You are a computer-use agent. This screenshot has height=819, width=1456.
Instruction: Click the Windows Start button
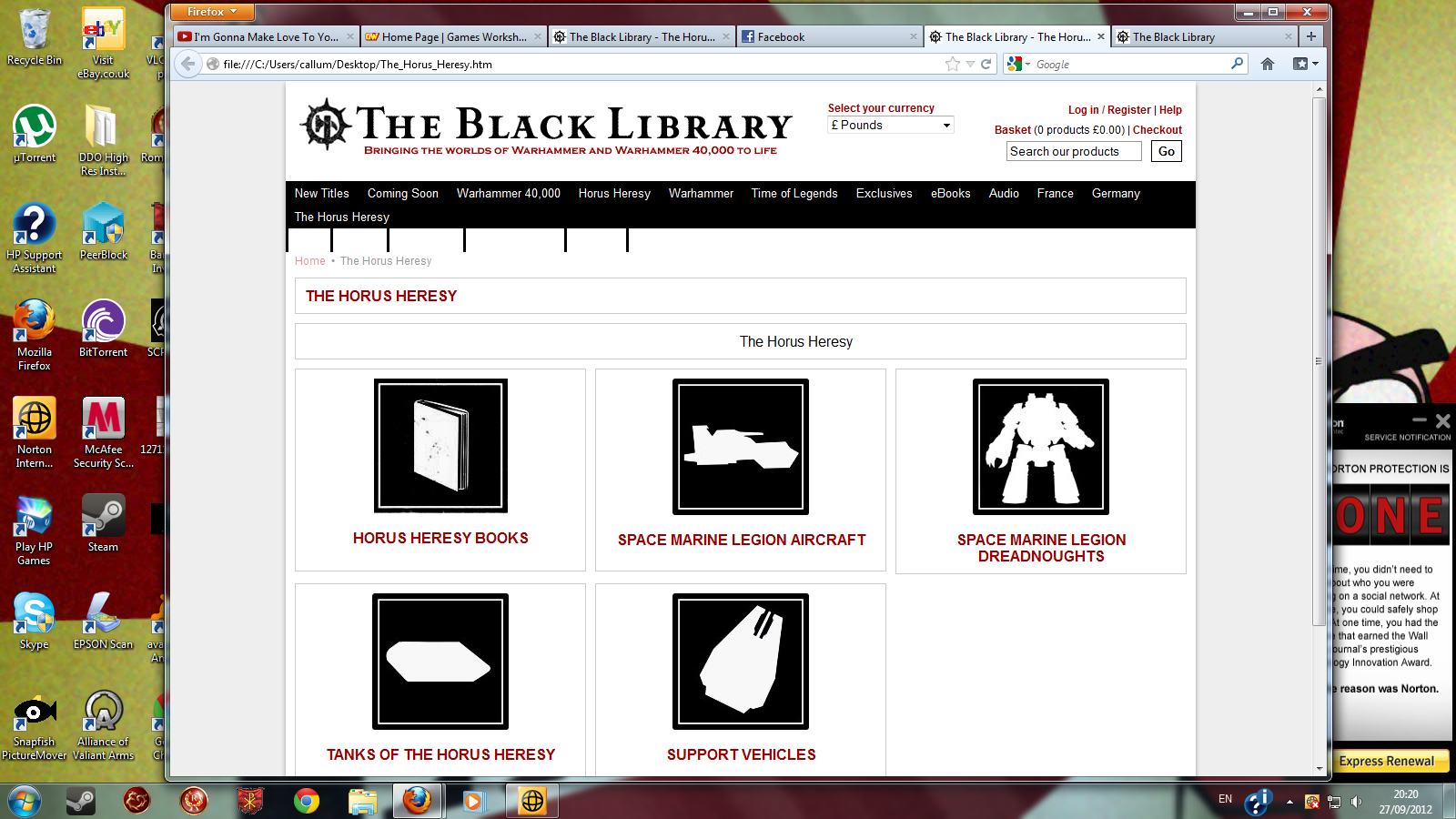(x=25, y=801)
